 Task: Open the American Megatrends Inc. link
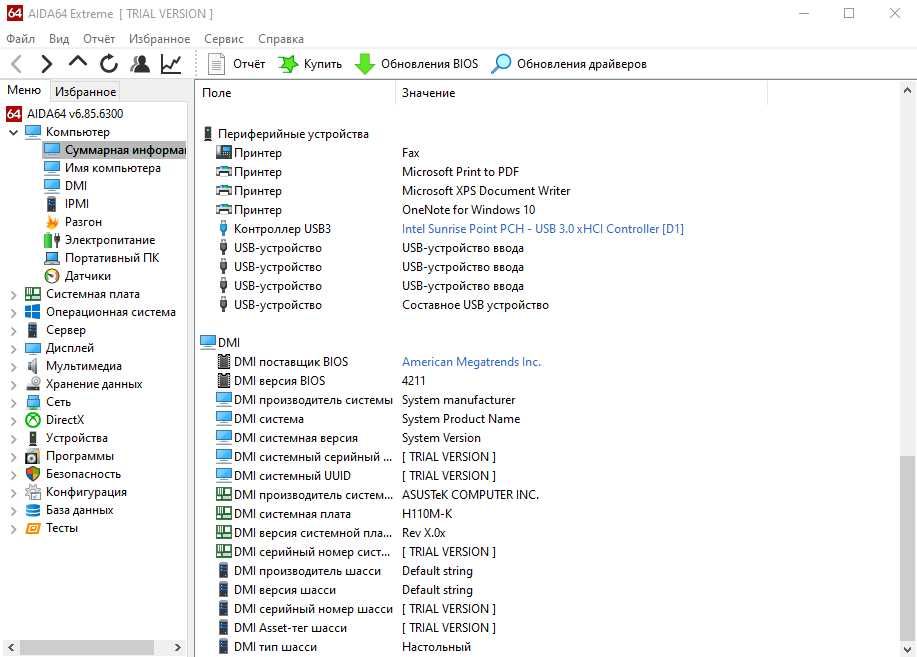click(x=471, y=362)
